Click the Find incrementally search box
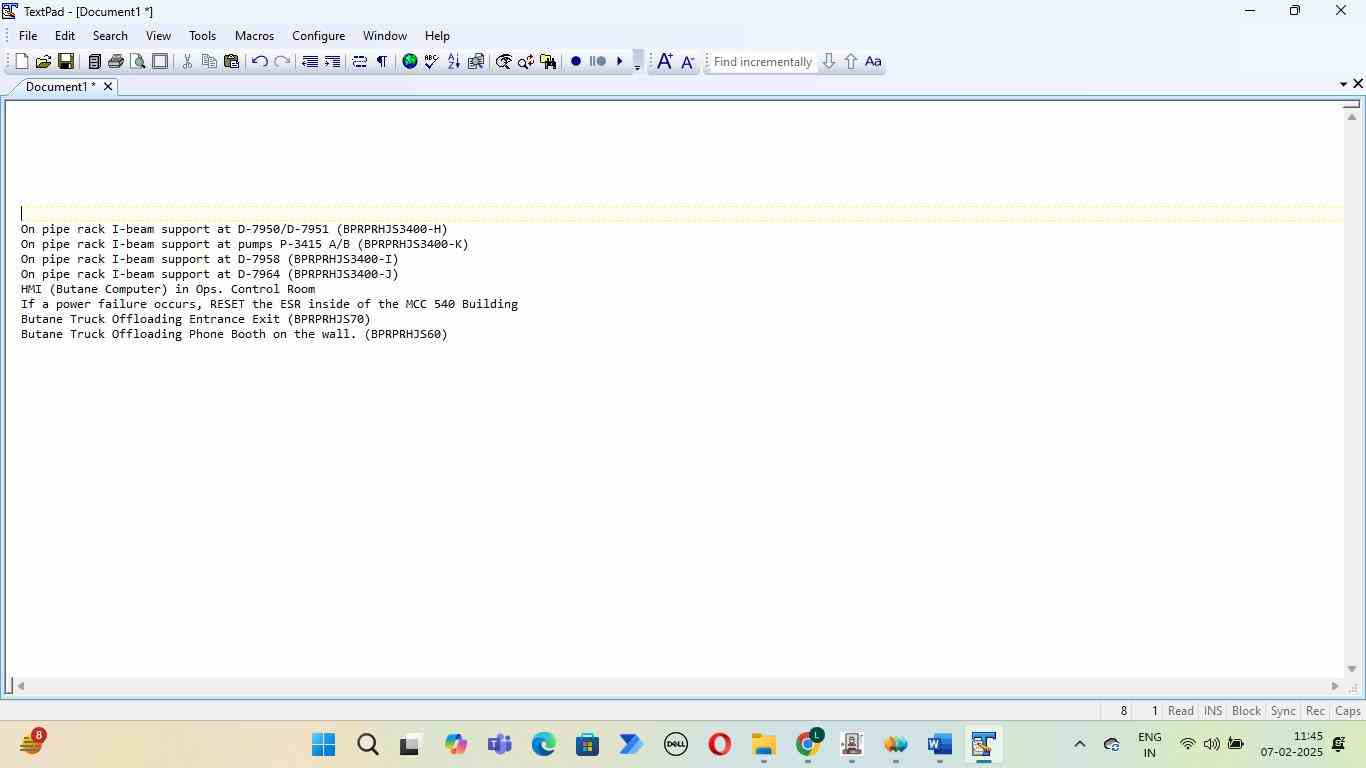The height and width of the screenshot is (768, 1366). pos(762,62)
